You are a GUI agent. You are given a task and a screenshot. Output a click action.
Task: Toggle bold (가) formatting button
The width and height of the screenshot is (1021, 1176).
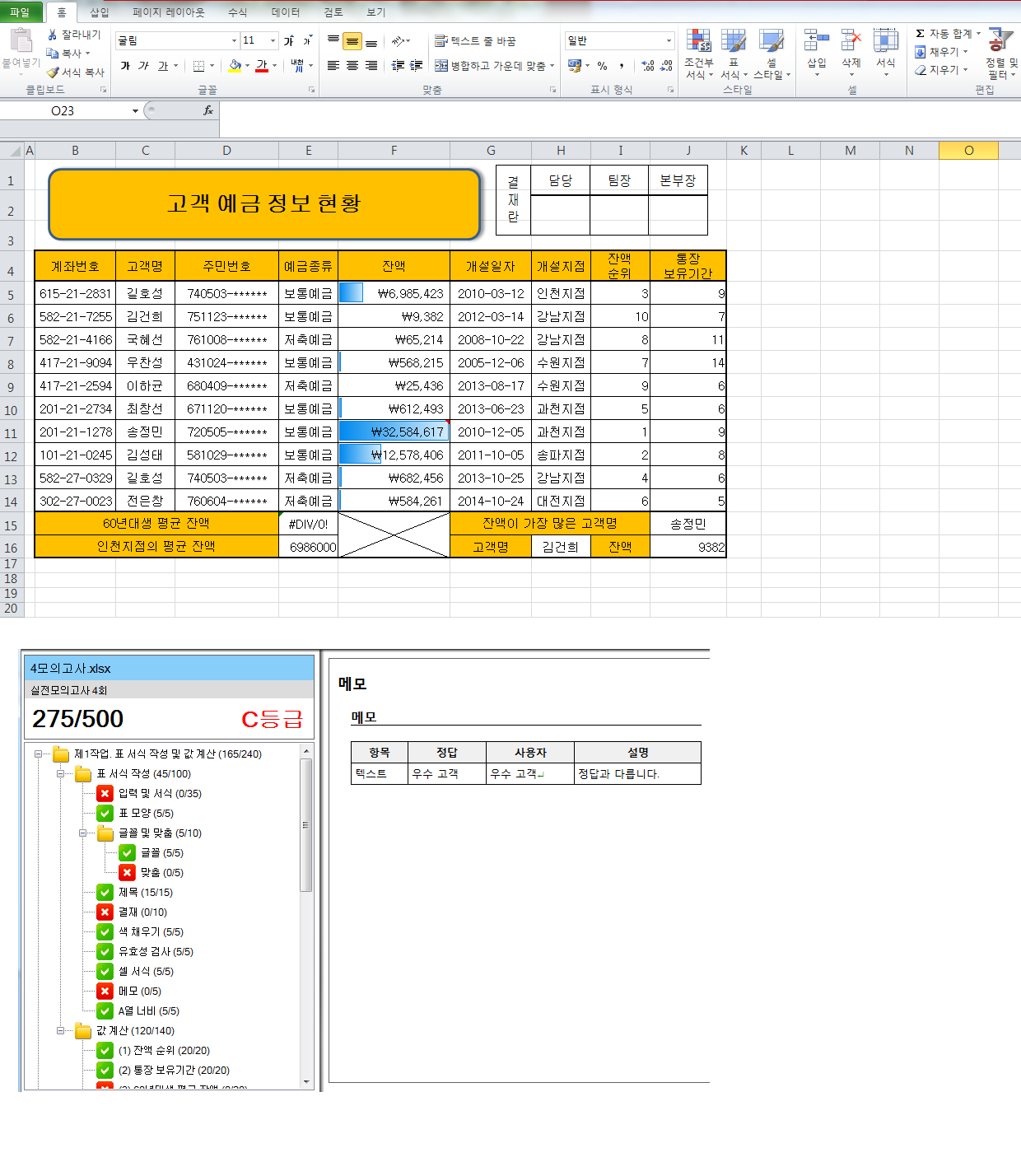pyautogui.click(x=125, y=66)
